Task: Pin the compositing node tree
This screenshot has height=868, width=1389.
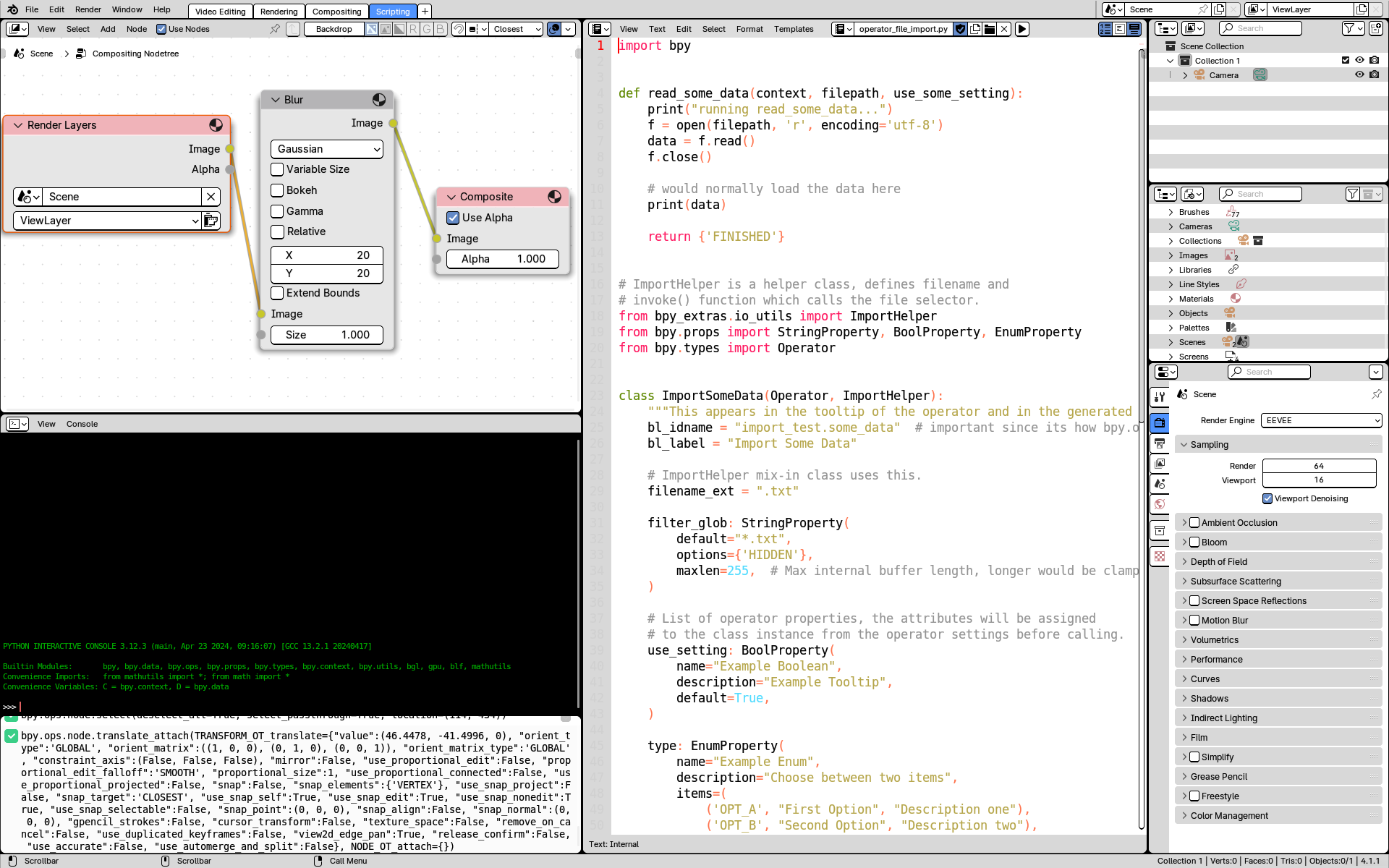Action: [x=275, y=29]
